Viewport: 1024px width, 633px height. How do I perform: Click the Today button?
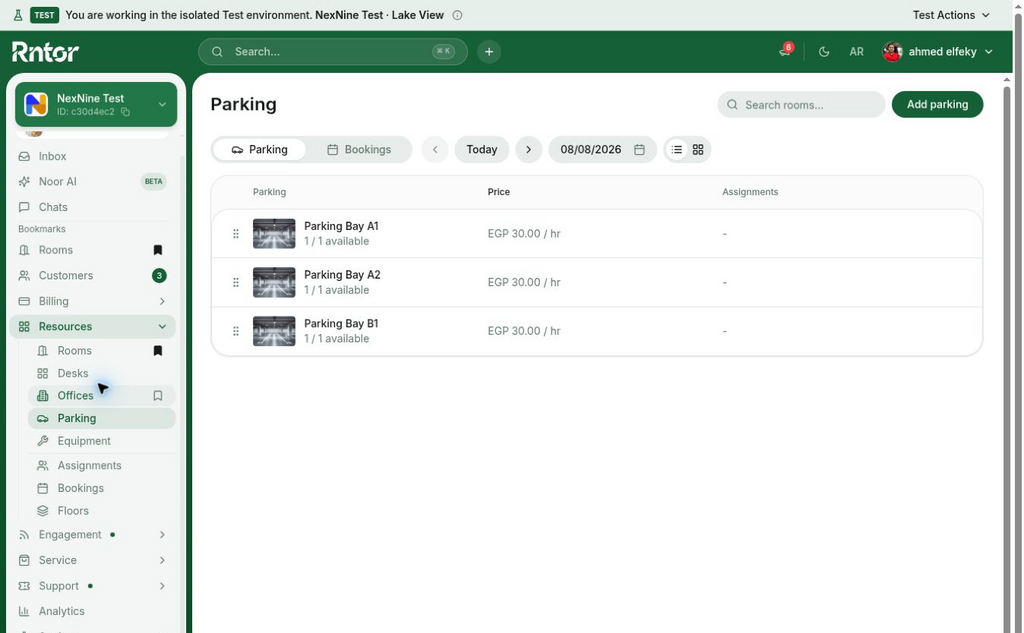[x=481, y=150]
